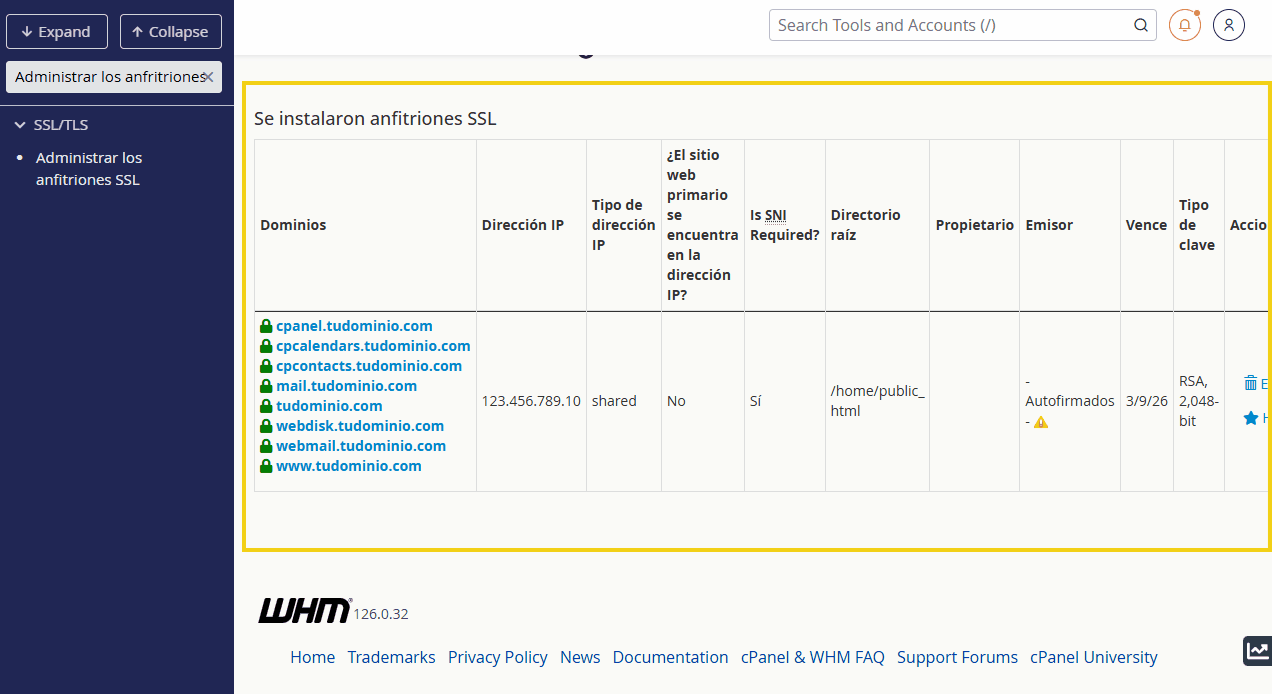
Task: Click the yellow warning icon by Autofirmados
Action: click(1041, 422)
